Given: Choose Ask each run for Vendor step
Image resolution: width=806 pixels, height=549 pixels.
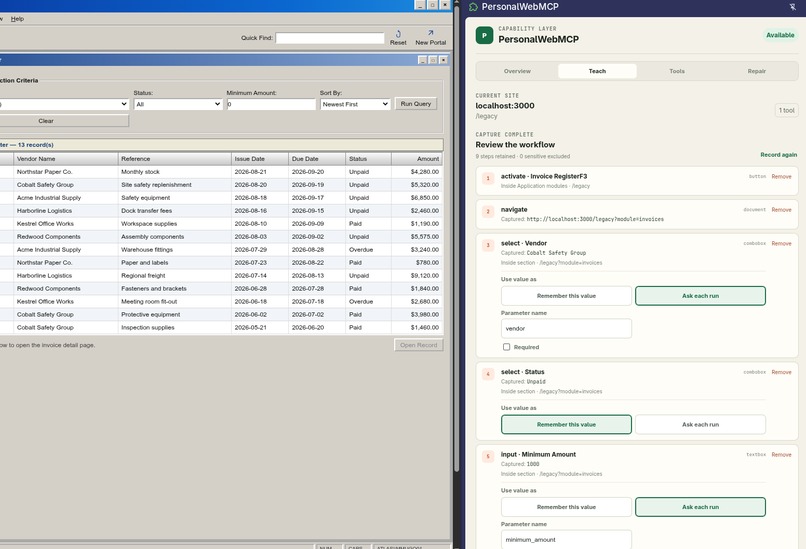Looking at the screenshot, I should click(x=700, y=296).
